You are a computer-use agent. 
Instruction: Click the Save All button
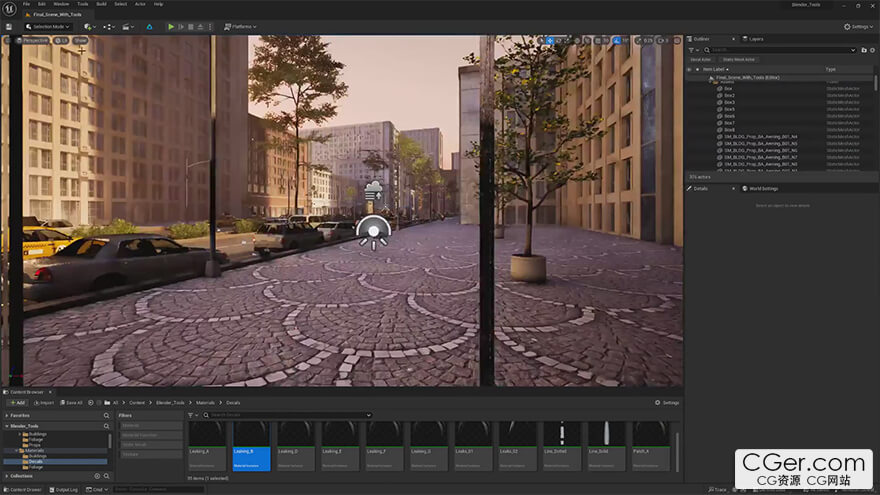click(x=72, y=402)
